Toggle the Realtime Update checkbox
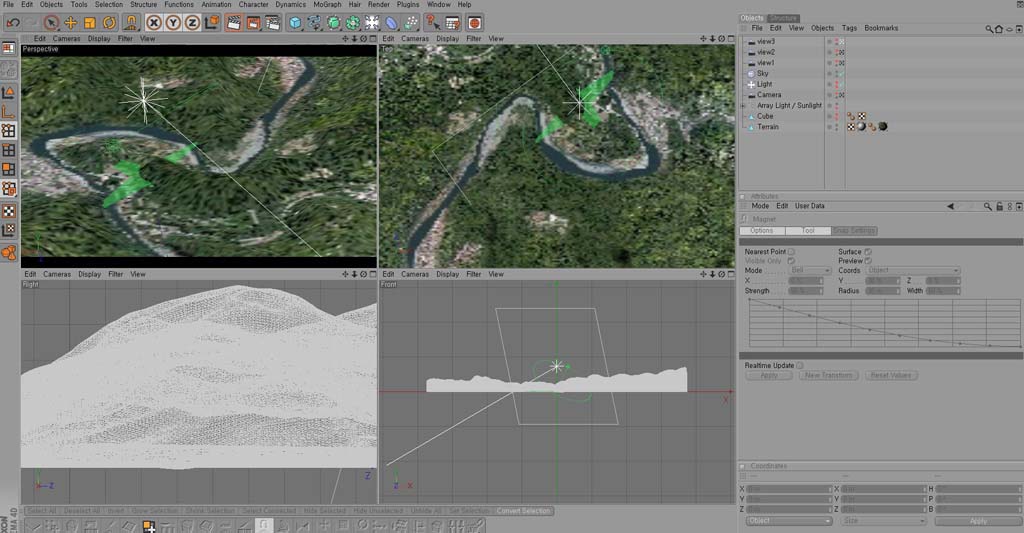Viewport: 1024px width, 533px height. (x=800, y=366)
